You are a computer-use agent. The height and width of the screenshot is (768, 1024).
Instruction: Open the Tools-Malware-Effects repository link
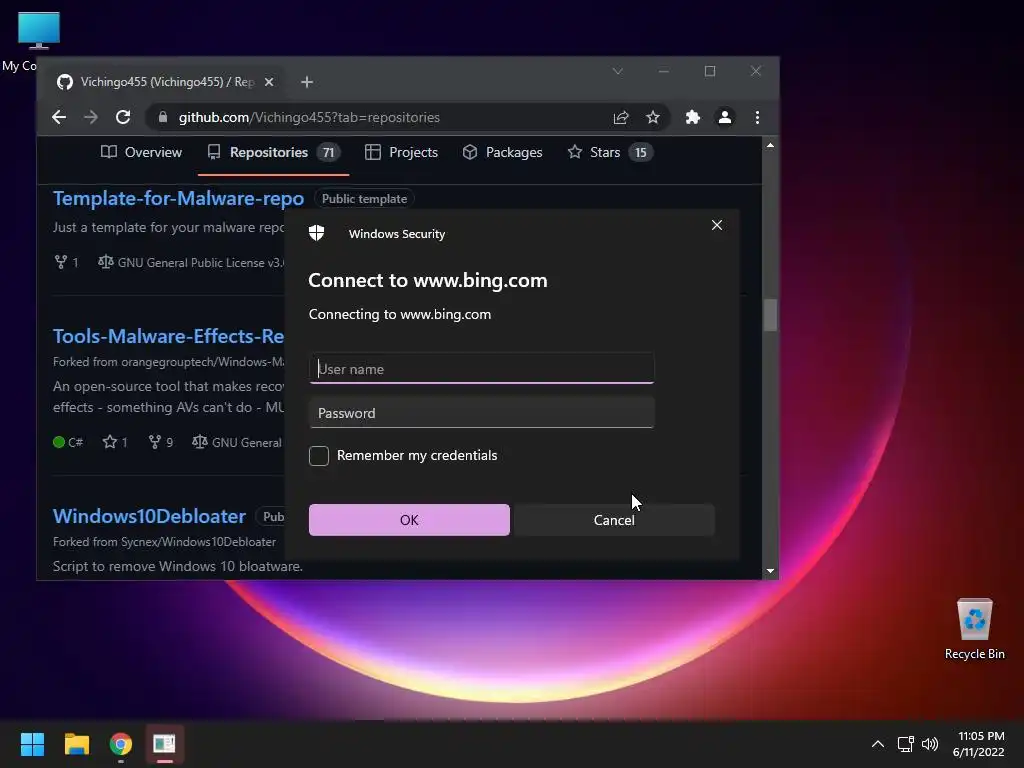tap(168, 336)
